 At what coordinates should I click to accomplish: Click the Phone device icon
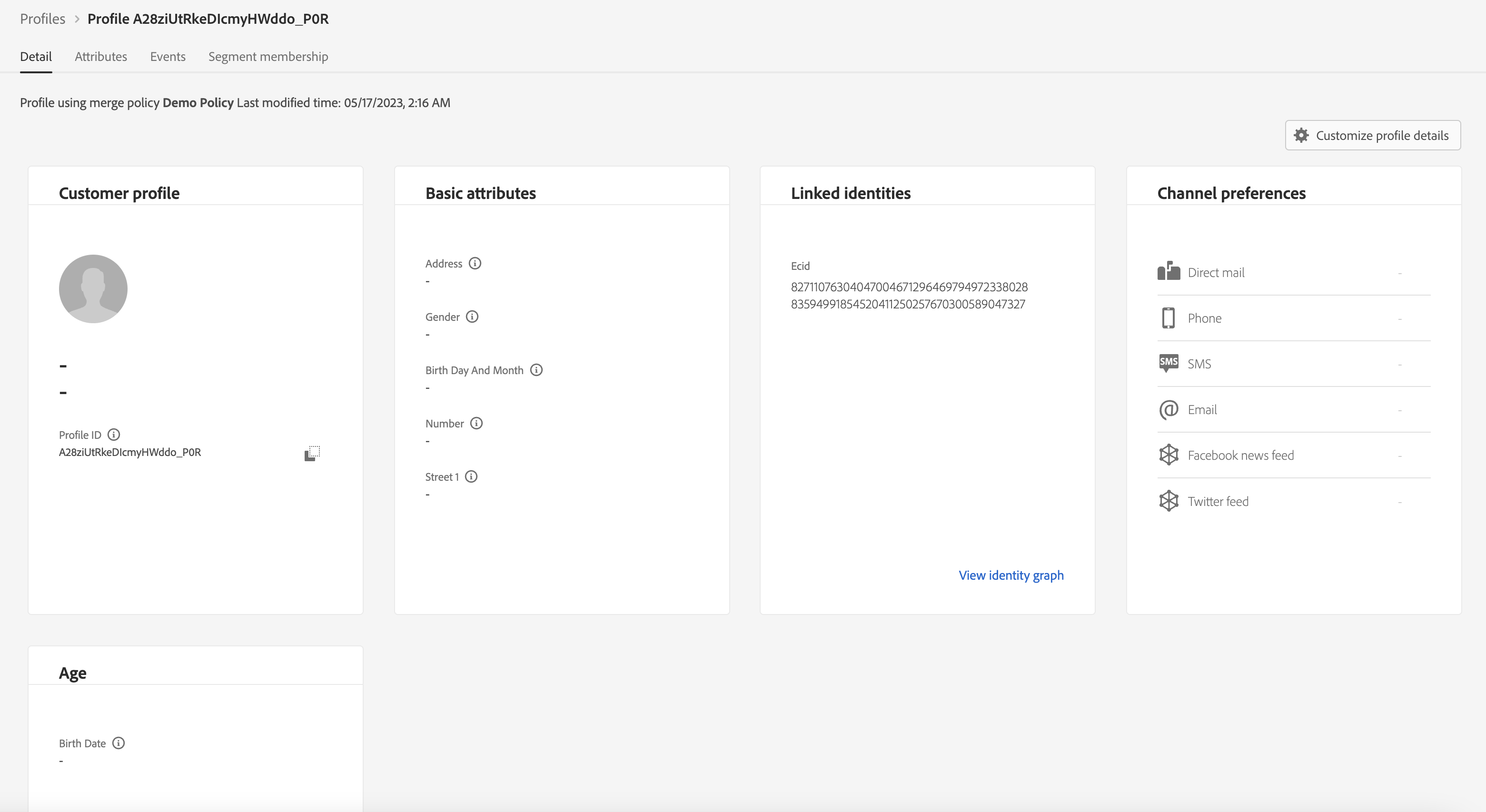pos(1168,318)
